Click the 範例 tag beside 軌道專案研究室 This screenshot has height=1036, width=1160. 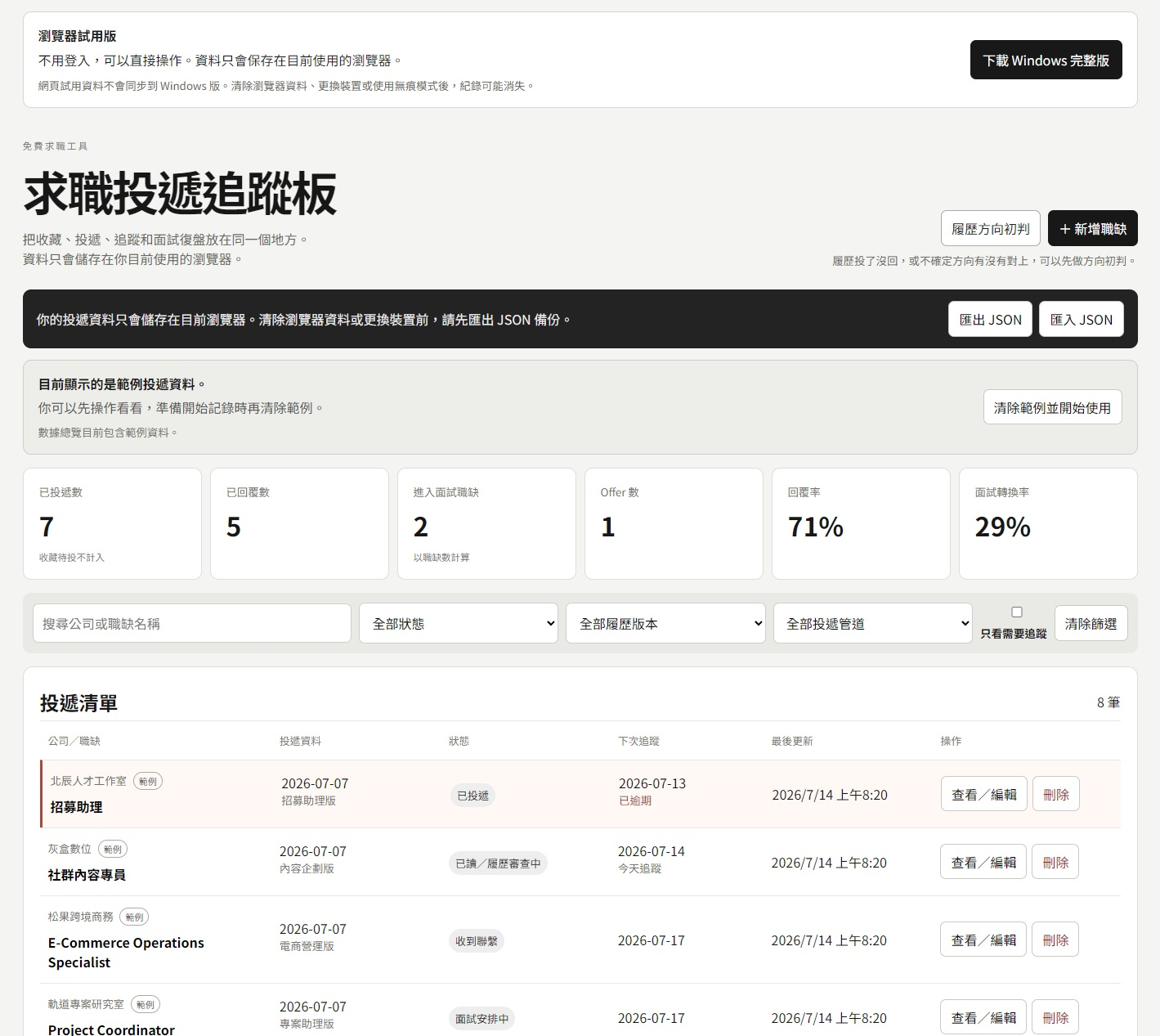(146, 1004)
